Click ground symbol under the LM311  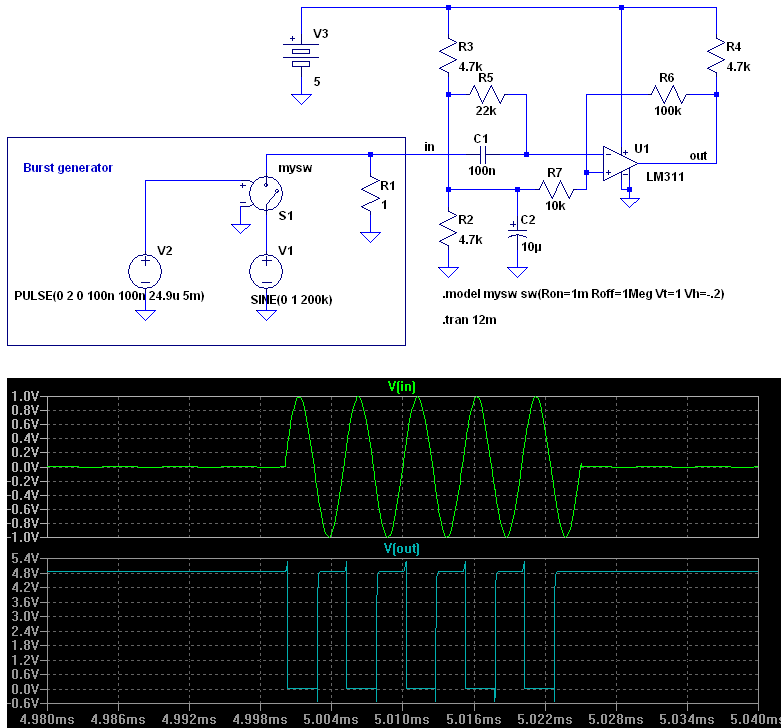pyautogui.click(x=630, y=202)
